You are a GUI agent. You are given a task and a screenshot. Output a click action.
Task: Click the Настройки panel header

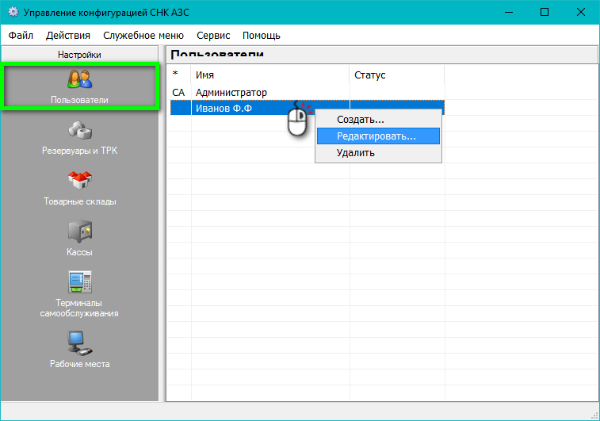pos(80,54)
